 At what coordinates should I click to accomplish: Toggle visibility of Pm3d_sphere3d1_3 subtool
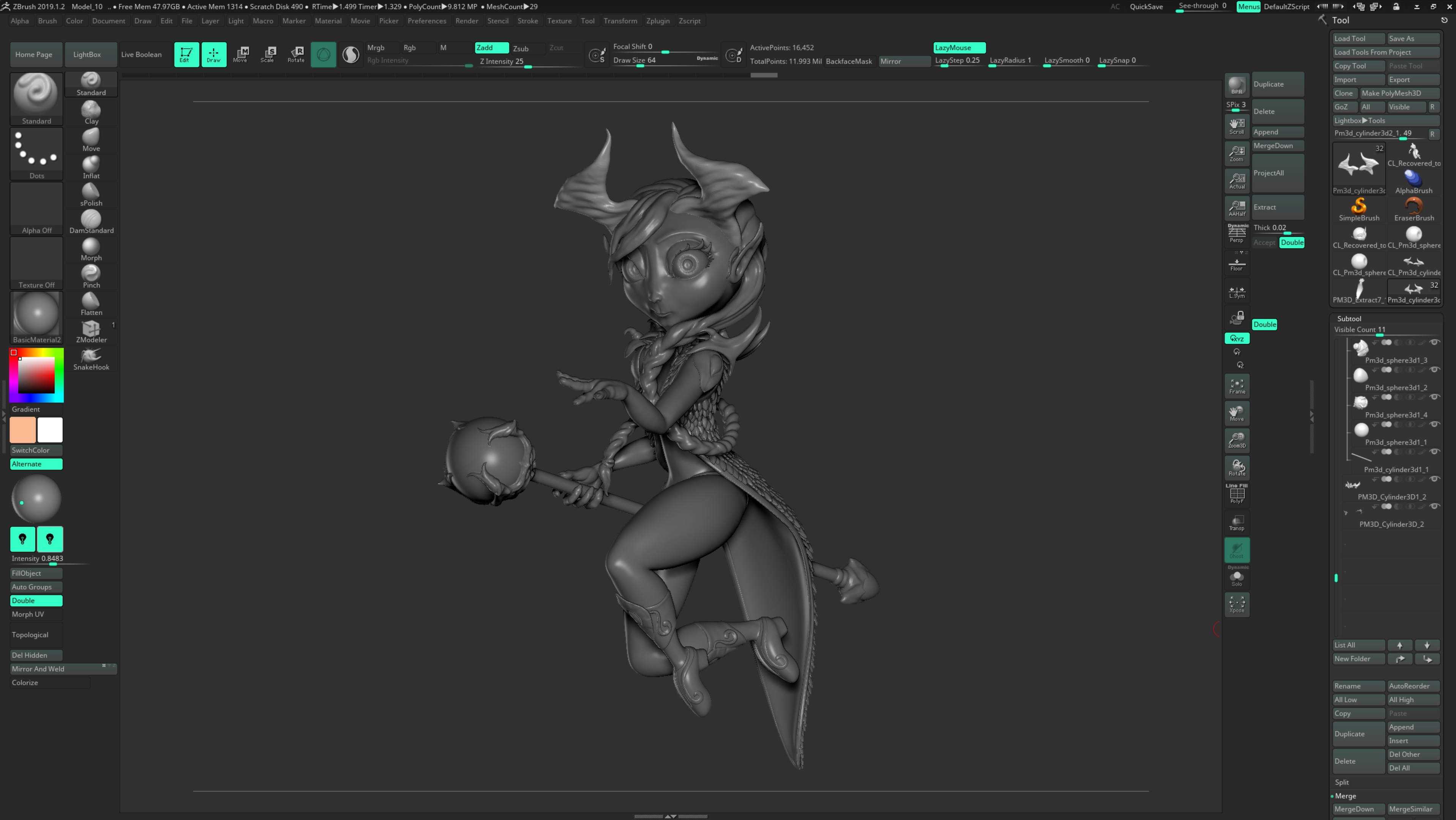[1435, 342]
